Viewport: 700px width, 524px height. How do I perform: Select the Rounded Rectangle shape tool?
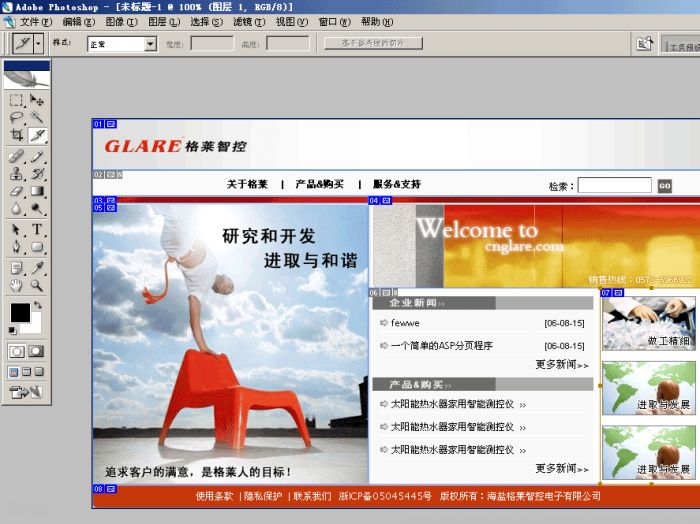(x=37, y=247)
